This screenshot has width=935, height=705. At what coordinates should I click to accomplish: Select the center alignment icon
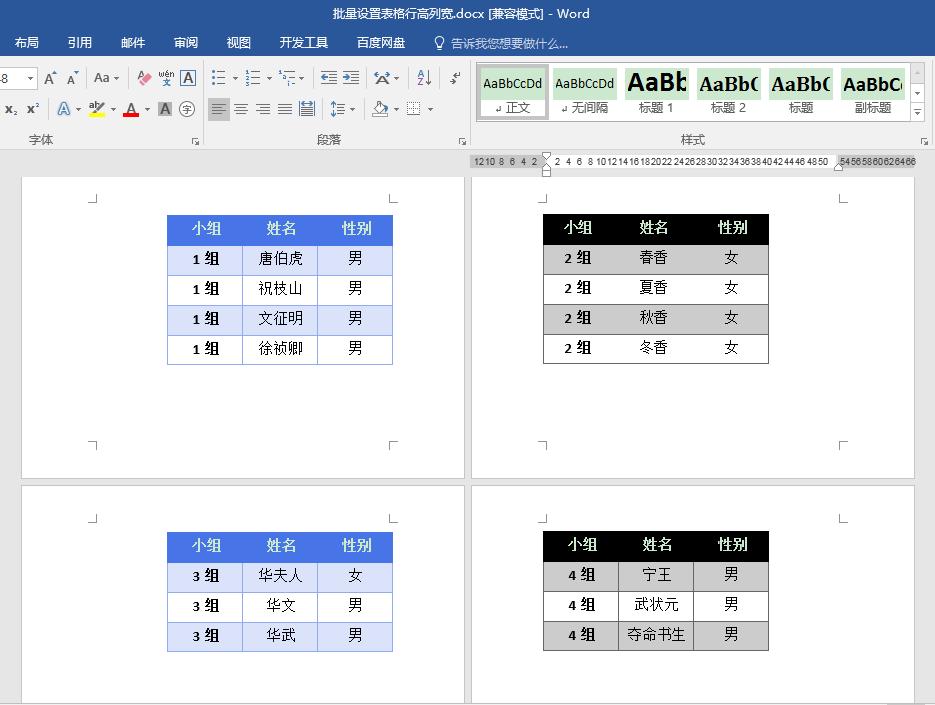pos(240,110)
